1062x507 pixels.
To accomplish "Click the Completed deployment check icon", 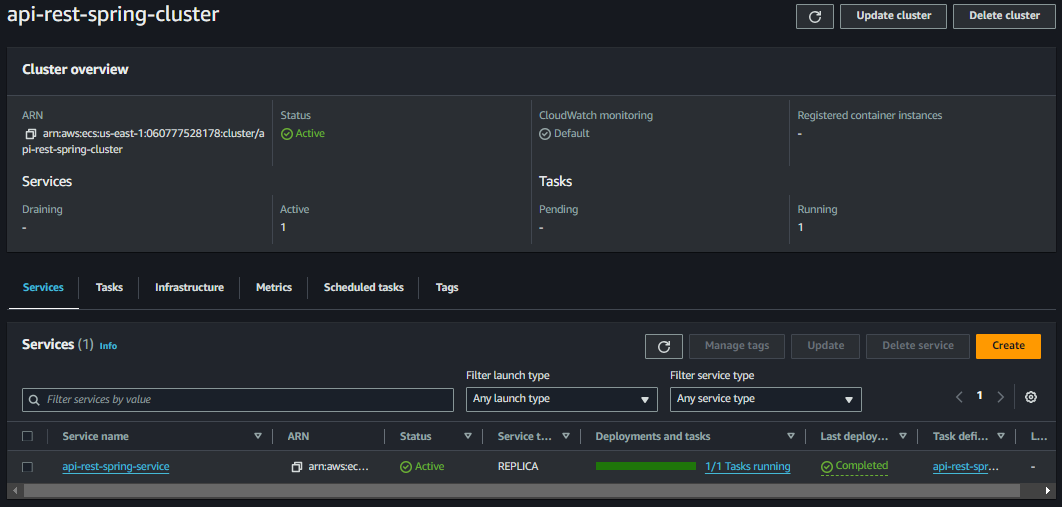I will click(x=827, y=466).
